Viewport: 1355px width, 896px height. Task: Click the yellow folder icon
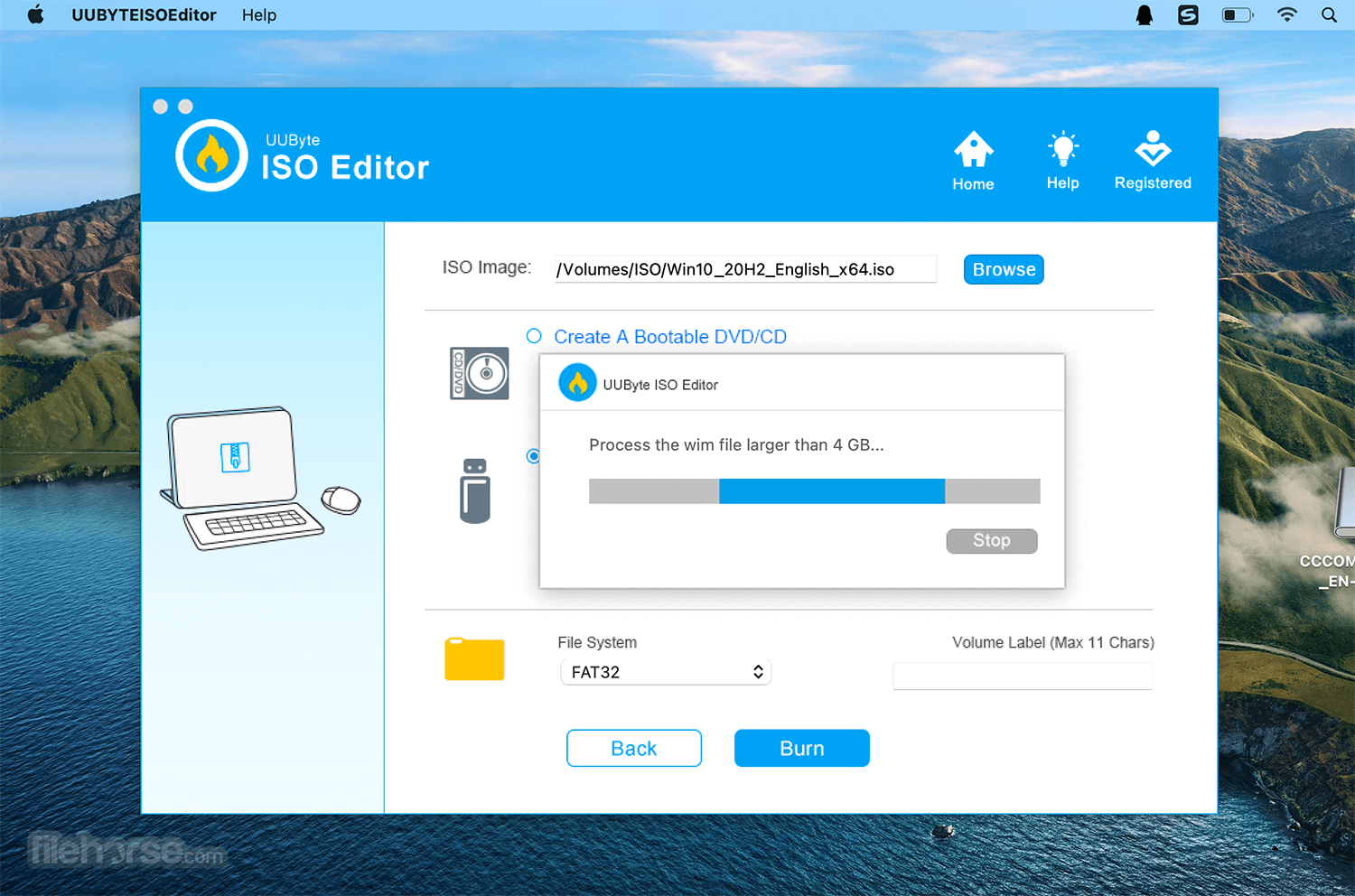(474, 658)
